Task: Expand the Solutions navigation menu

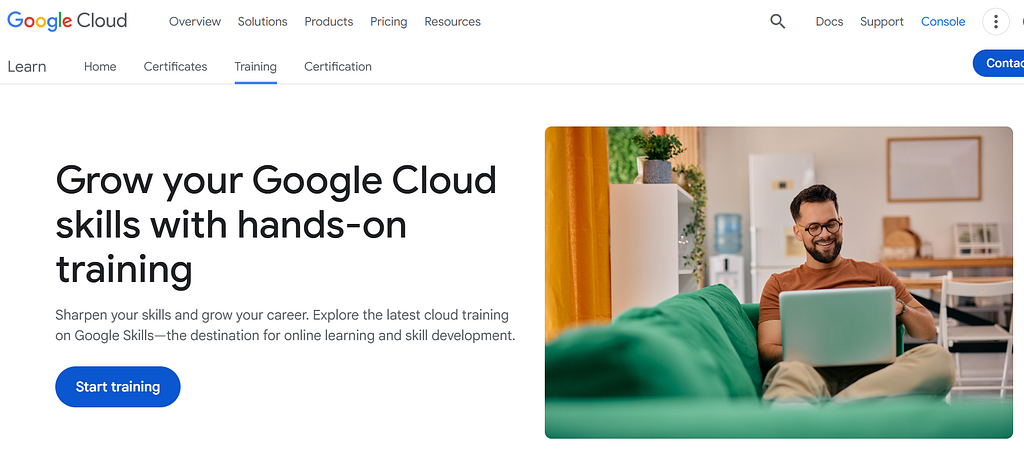Action: [262, 21]
